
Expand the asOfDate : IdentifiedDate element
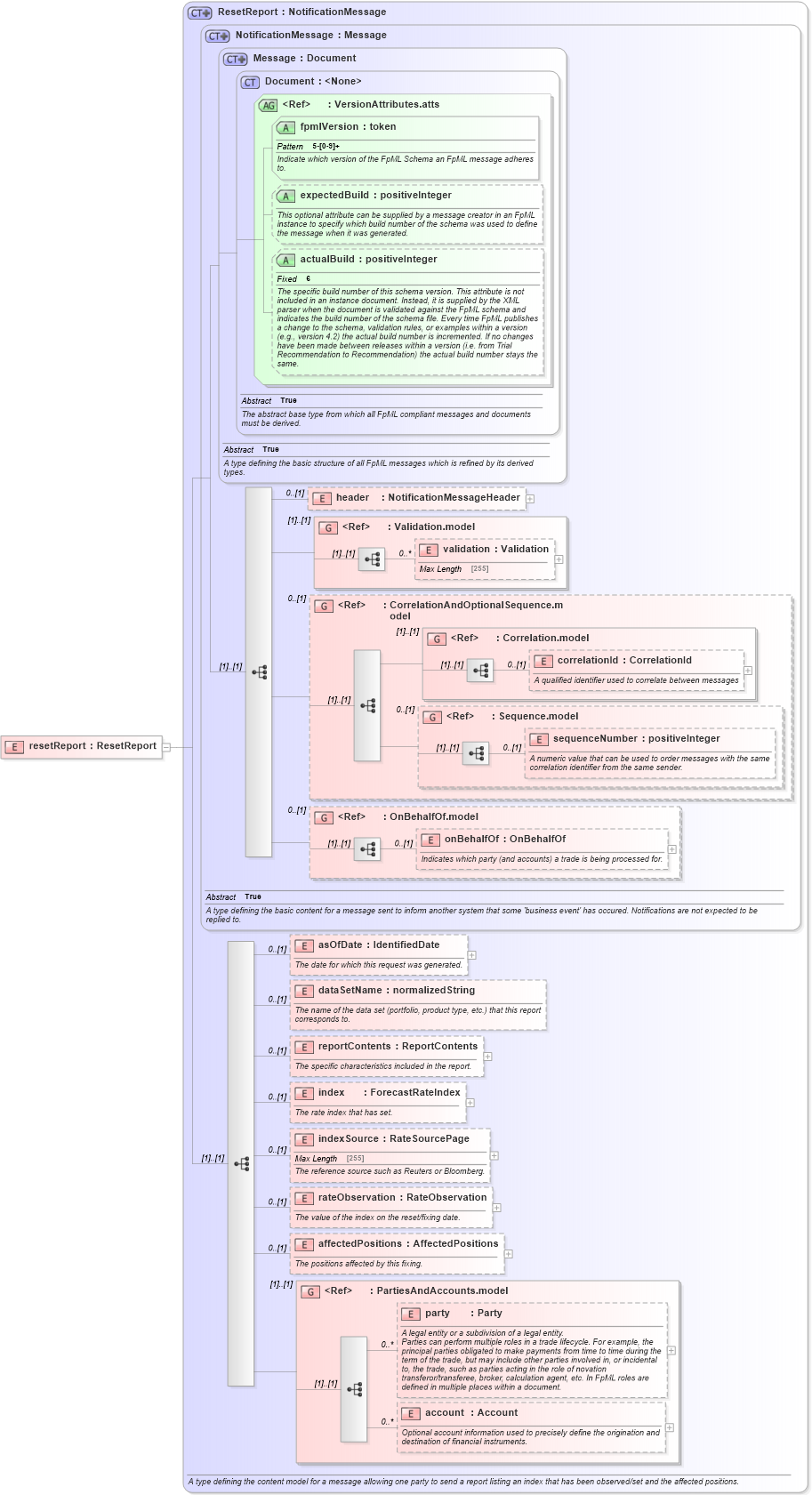(471, 955)
